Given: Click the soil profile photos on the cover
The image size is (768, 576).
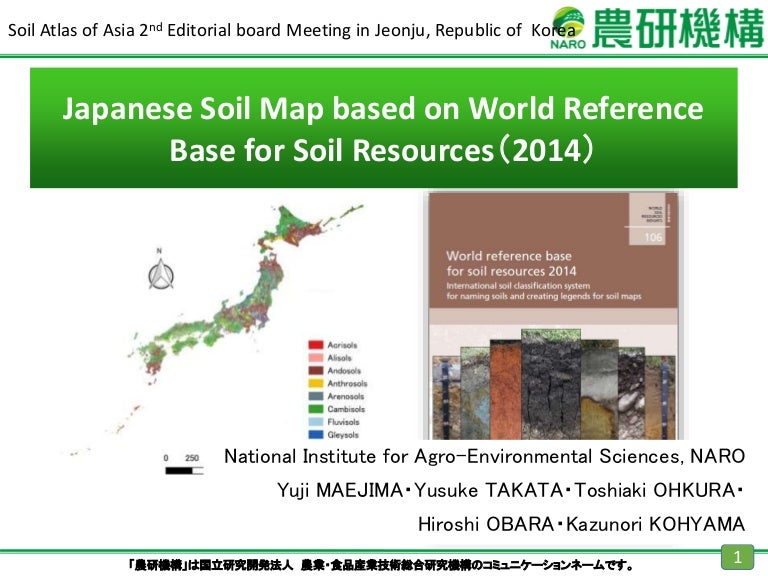Looking at the screenshot, I should [553, 385].
